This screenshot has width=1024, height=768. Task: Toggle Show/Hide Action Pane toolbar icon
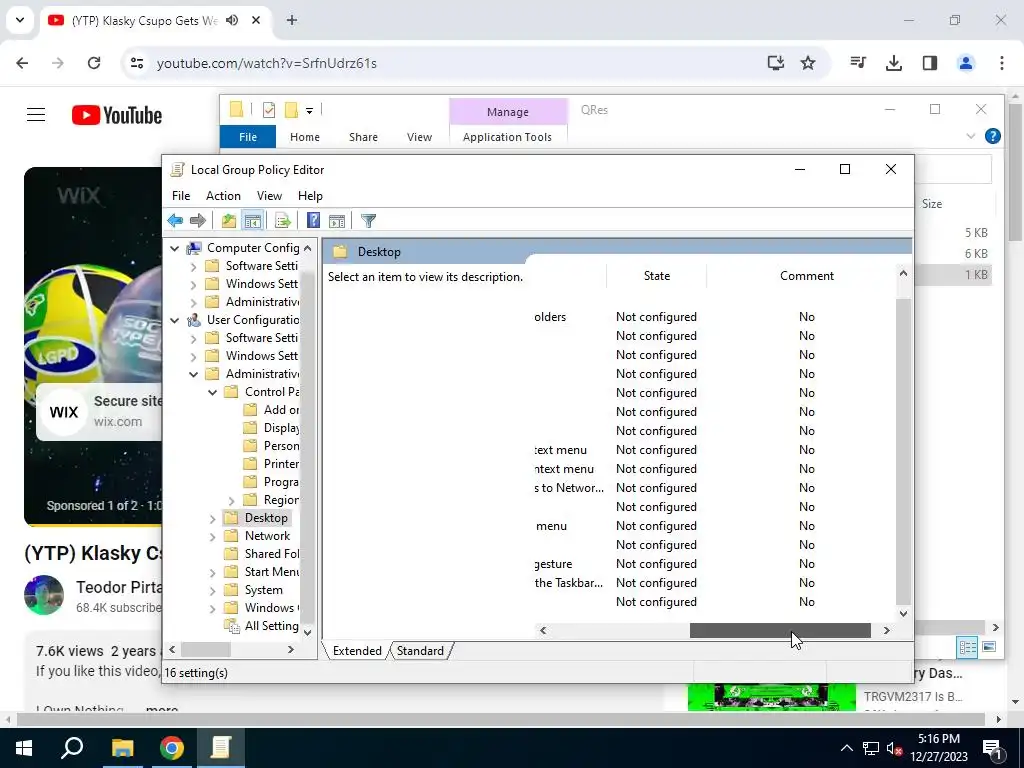coord(337,221)
